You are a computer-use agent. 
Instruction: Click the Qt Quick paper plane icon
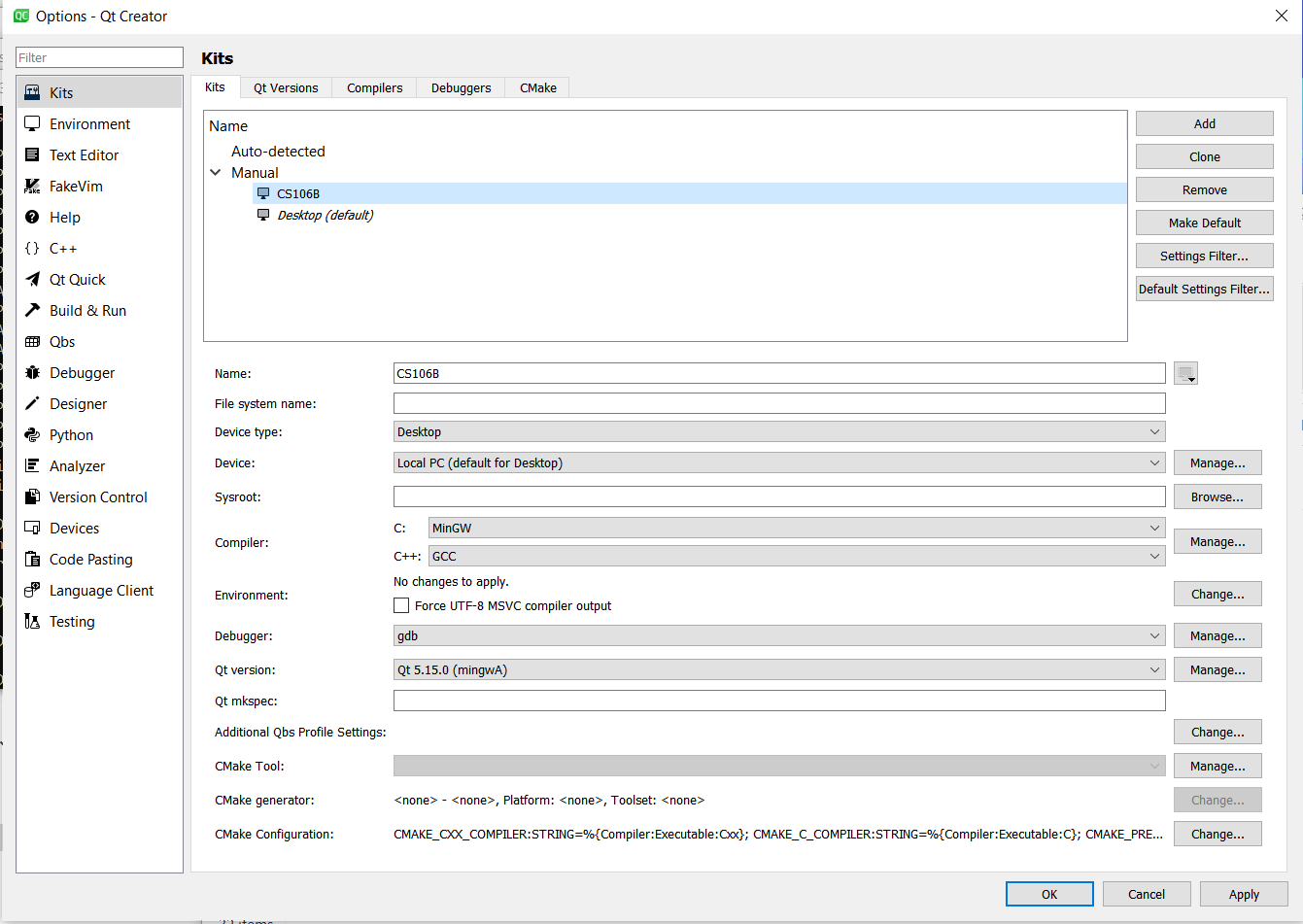[32, 280]
